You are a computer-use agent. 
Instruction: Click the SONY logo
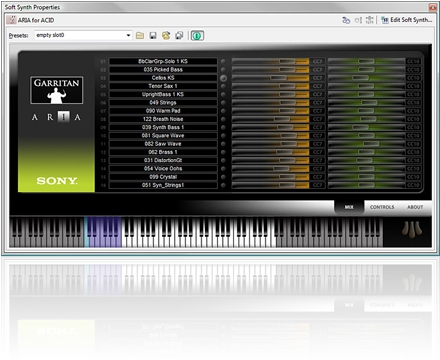click(x=57, y=181)
